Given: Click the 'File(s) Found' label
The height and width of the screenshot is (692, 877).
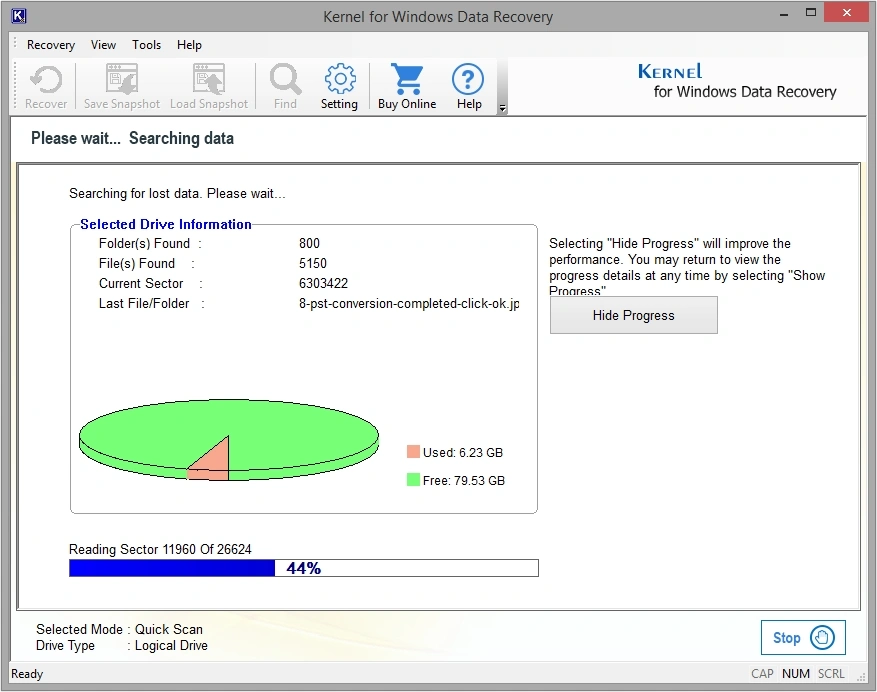Looking at the screenshot, I should pos(137,263).
